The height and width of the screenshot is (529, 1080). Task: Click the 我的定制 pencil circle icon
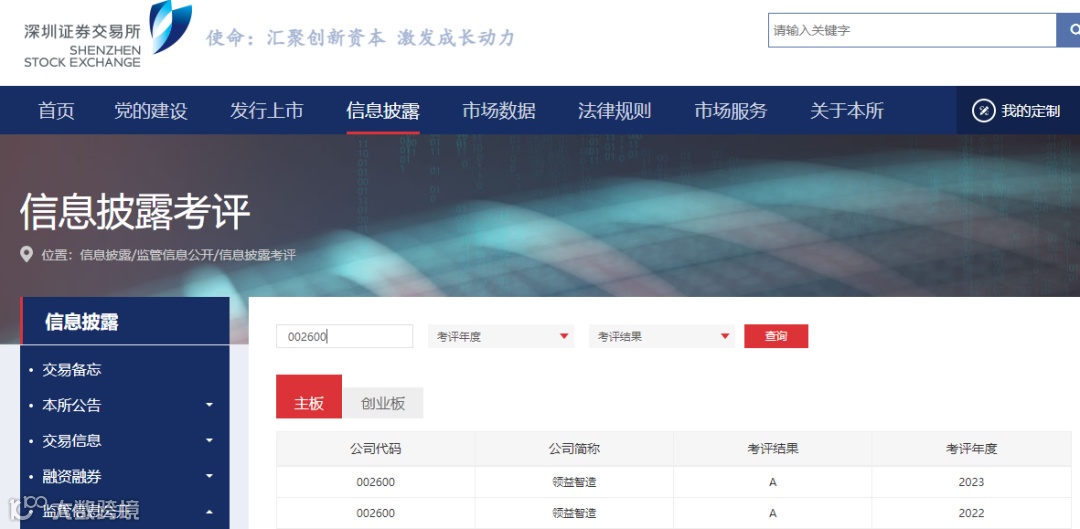[x=983, y=110]
